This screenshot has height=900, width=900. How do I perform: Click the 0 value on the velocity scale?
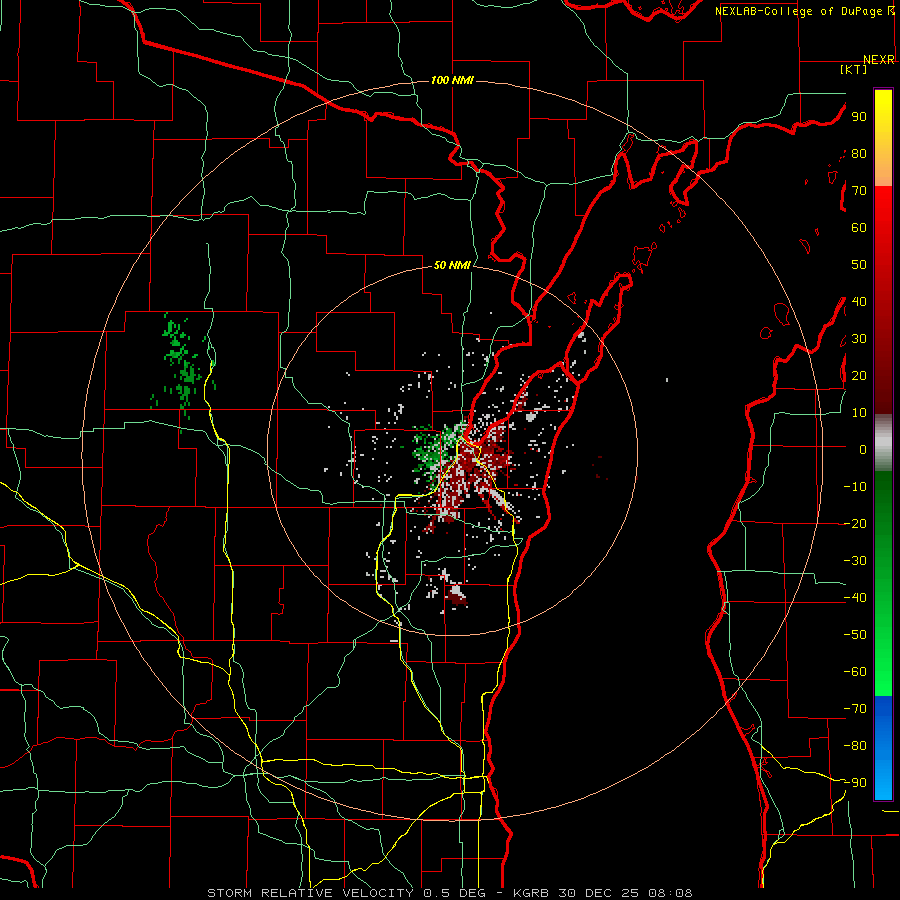863,449
